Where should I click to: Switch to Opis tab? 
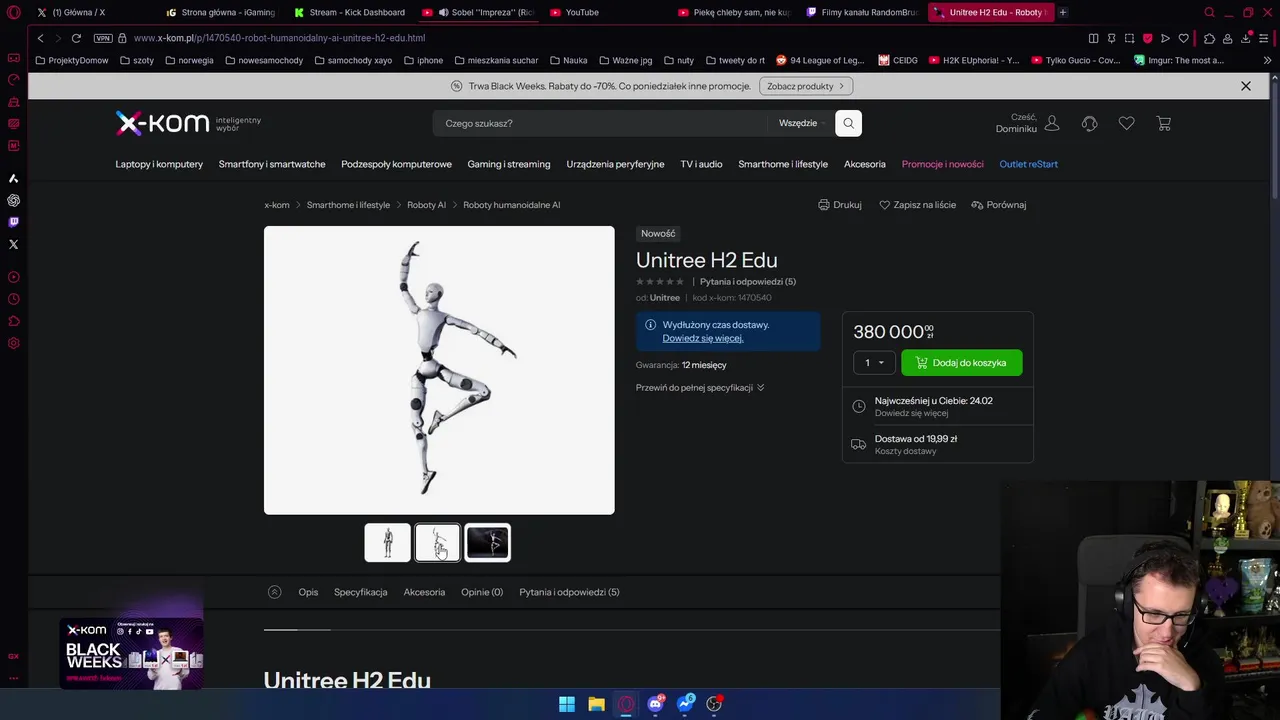pos(308,592)
